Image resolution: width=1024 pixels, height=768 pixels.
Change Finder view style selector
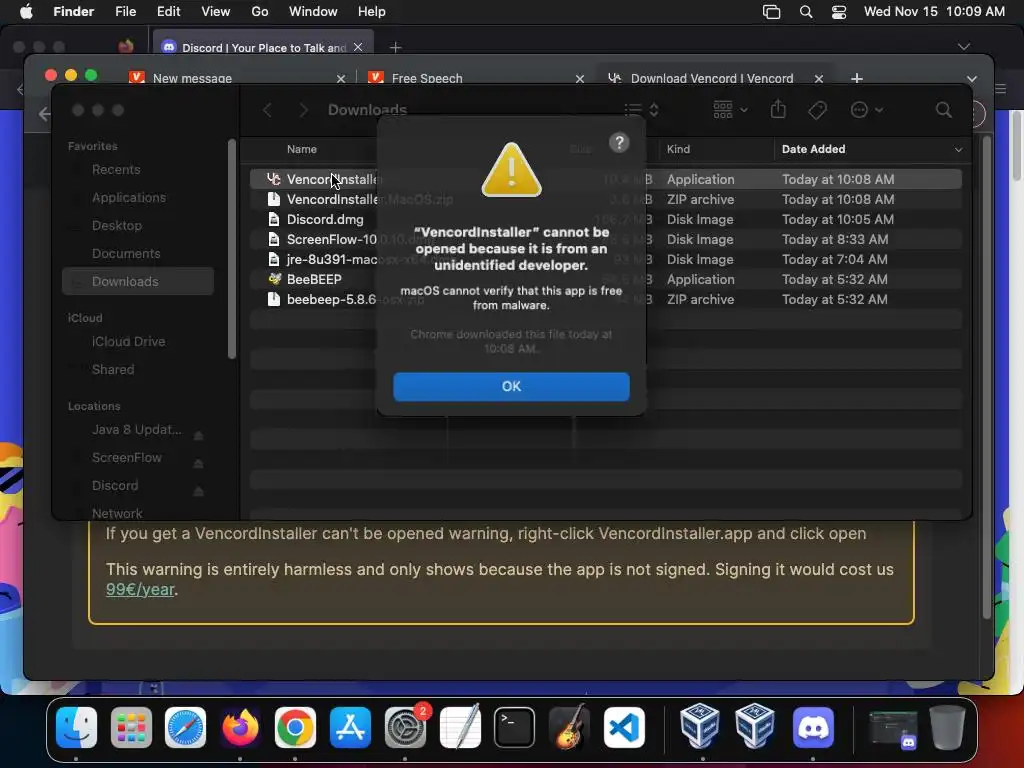click(641, 110)
